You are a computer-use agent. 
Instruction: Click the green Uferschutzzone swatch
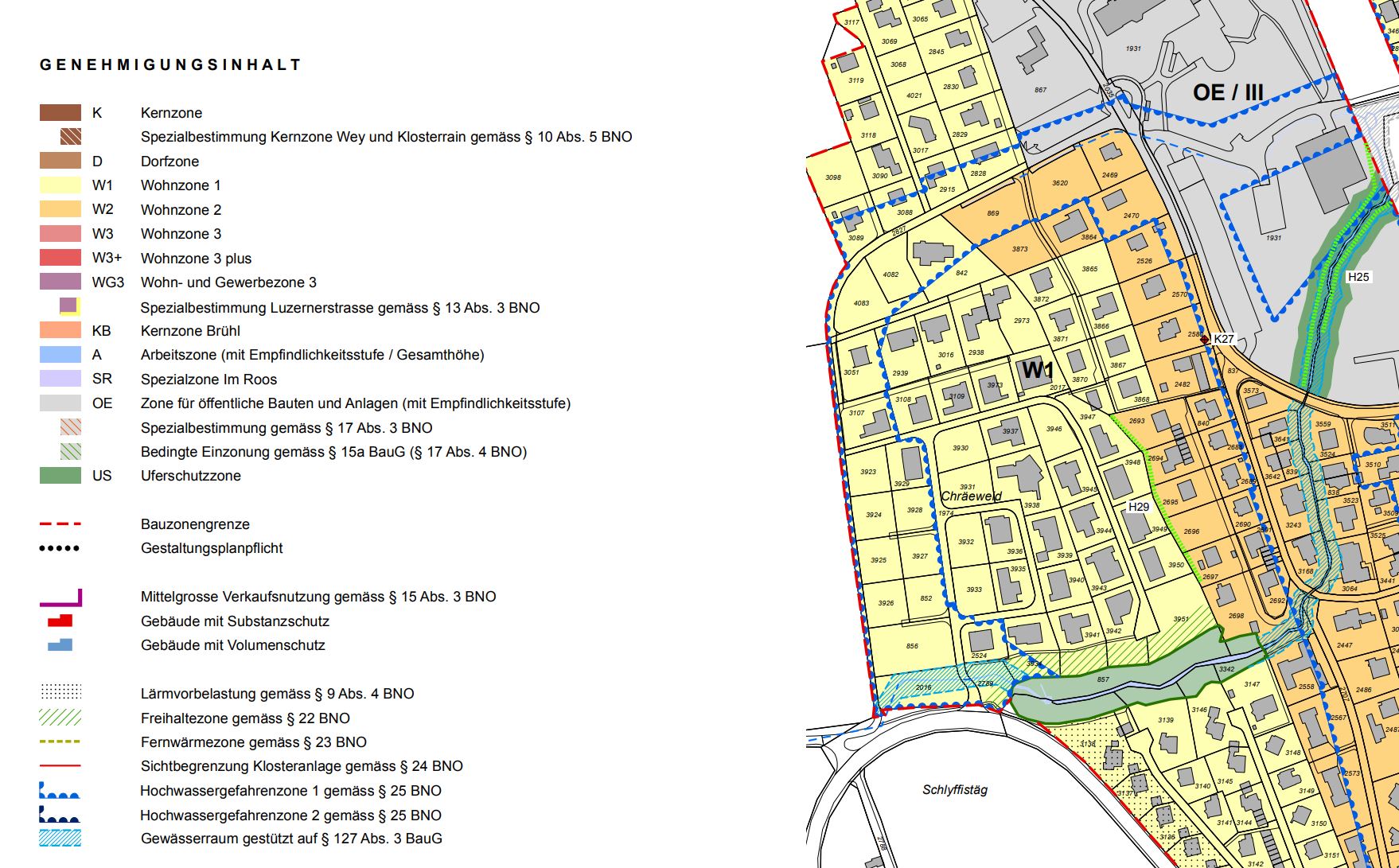(x=60, y=475)
